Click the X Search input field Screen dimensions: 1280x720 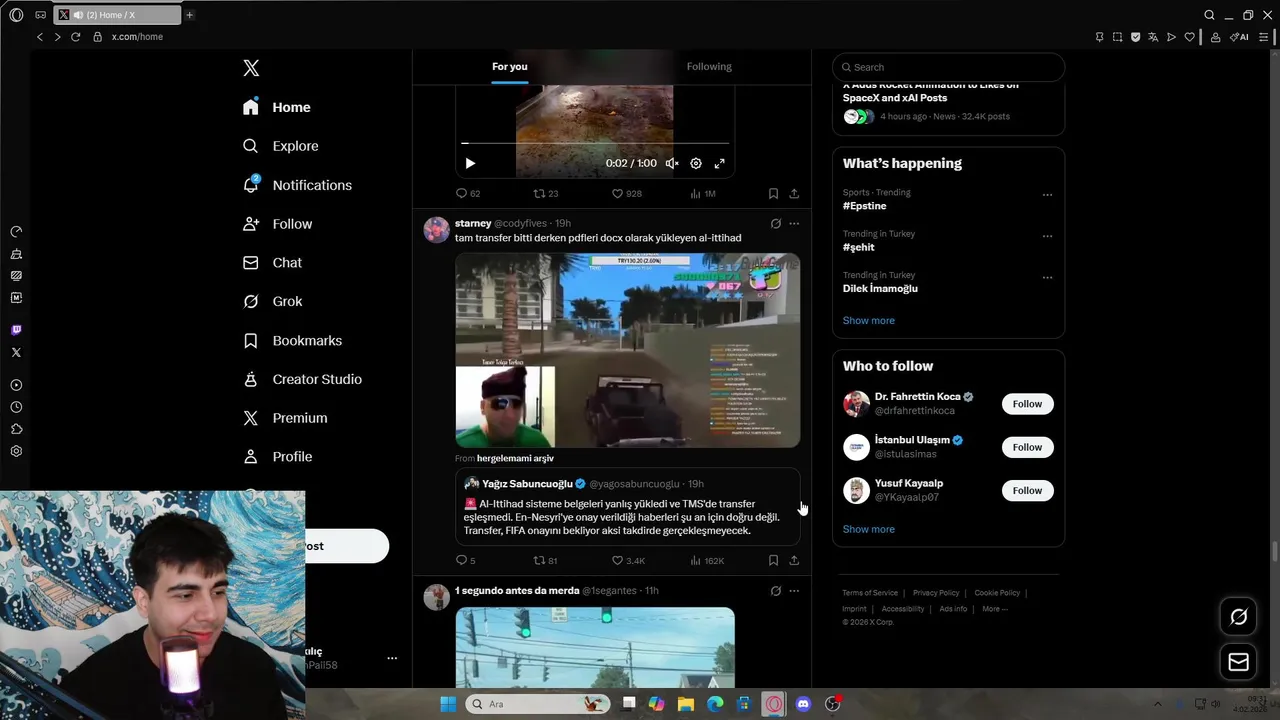(x=948, y=67)
